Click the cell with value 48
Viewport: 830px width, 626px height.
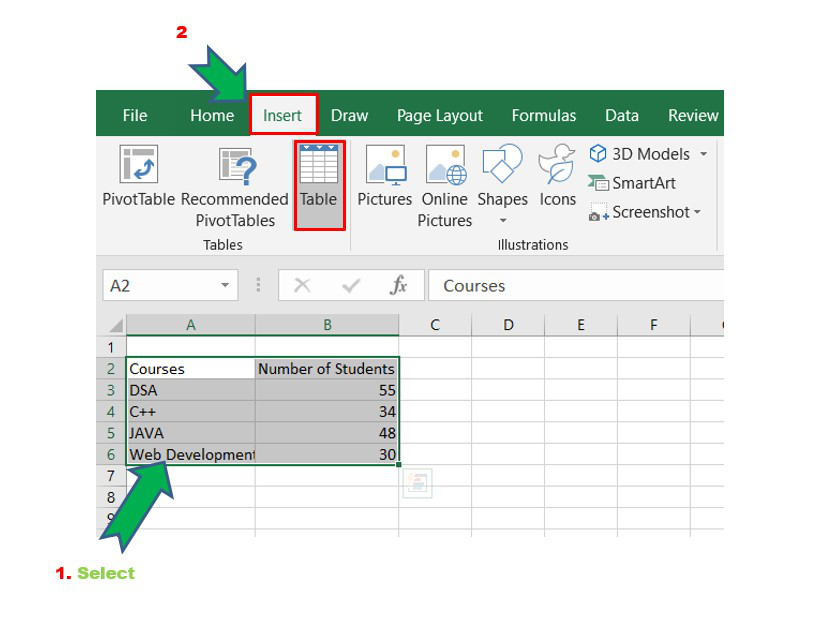click(x=327, y=433)
